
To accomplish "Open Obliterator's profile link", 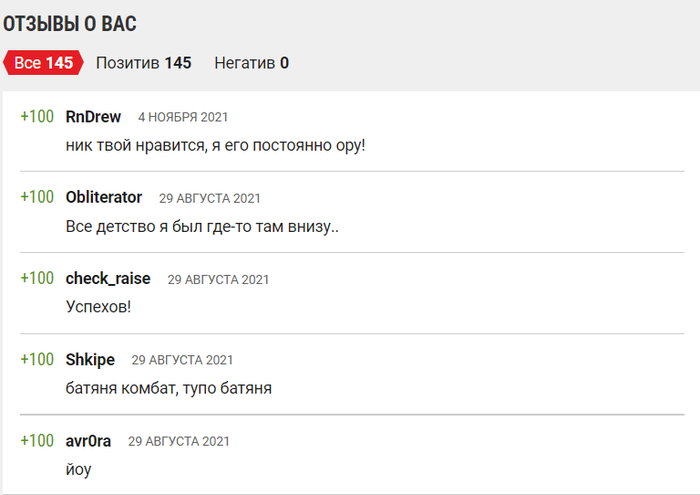I will point(104,197).
